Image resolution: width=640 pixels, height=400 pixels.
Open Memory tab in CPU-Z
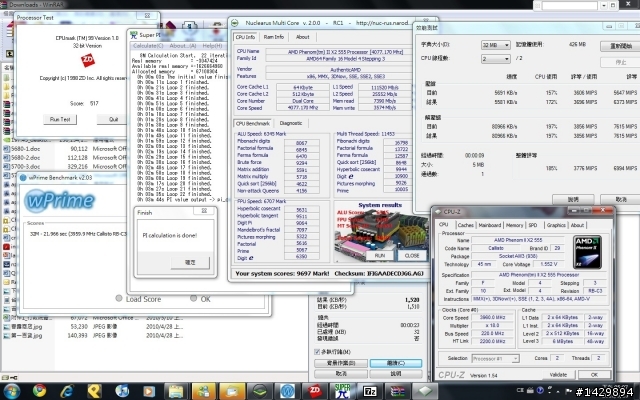pyautogui.click(x=514, y=225)
